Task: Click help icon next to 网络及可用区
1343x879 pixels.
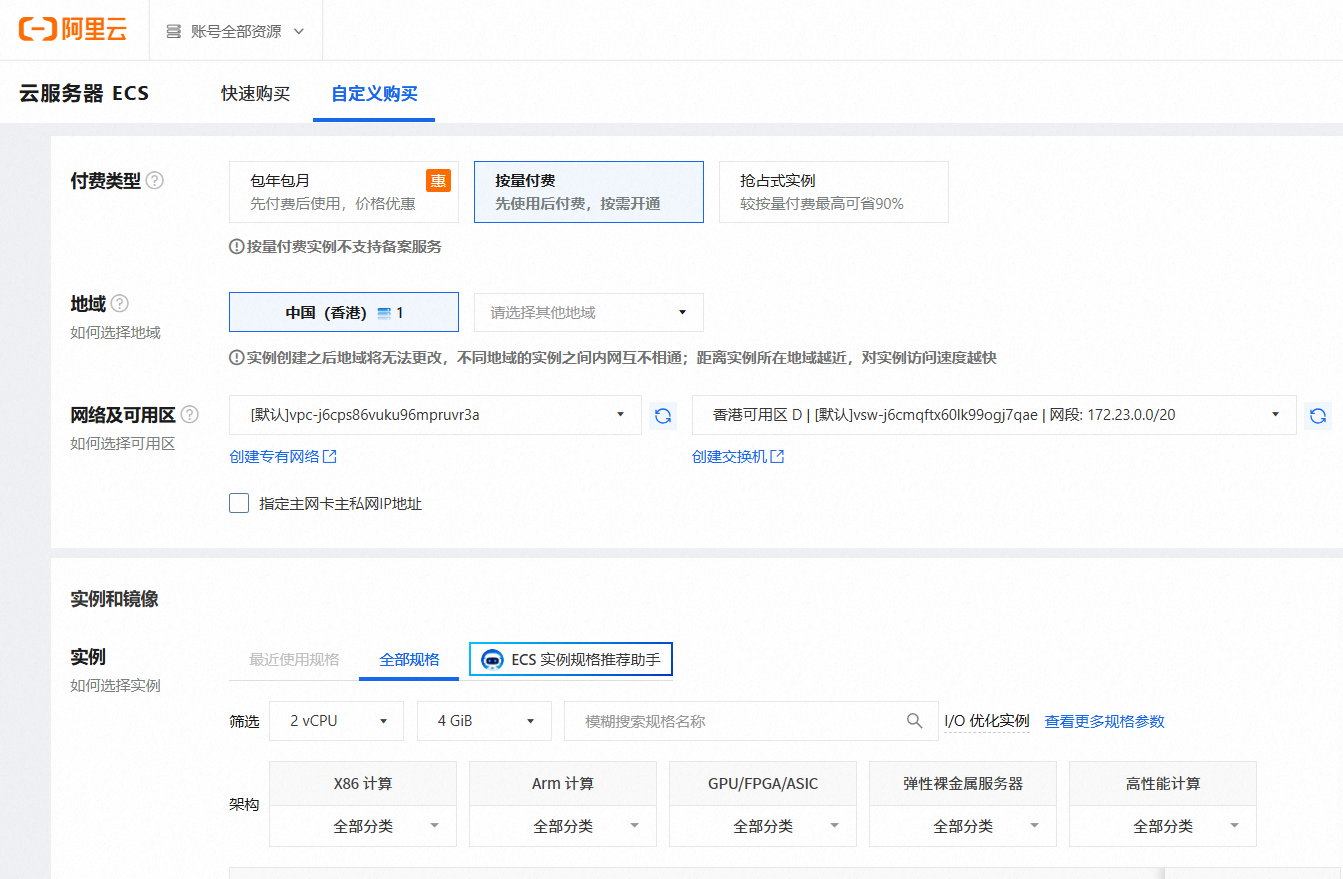Action: pyautogui.click(x=189, y=414)
